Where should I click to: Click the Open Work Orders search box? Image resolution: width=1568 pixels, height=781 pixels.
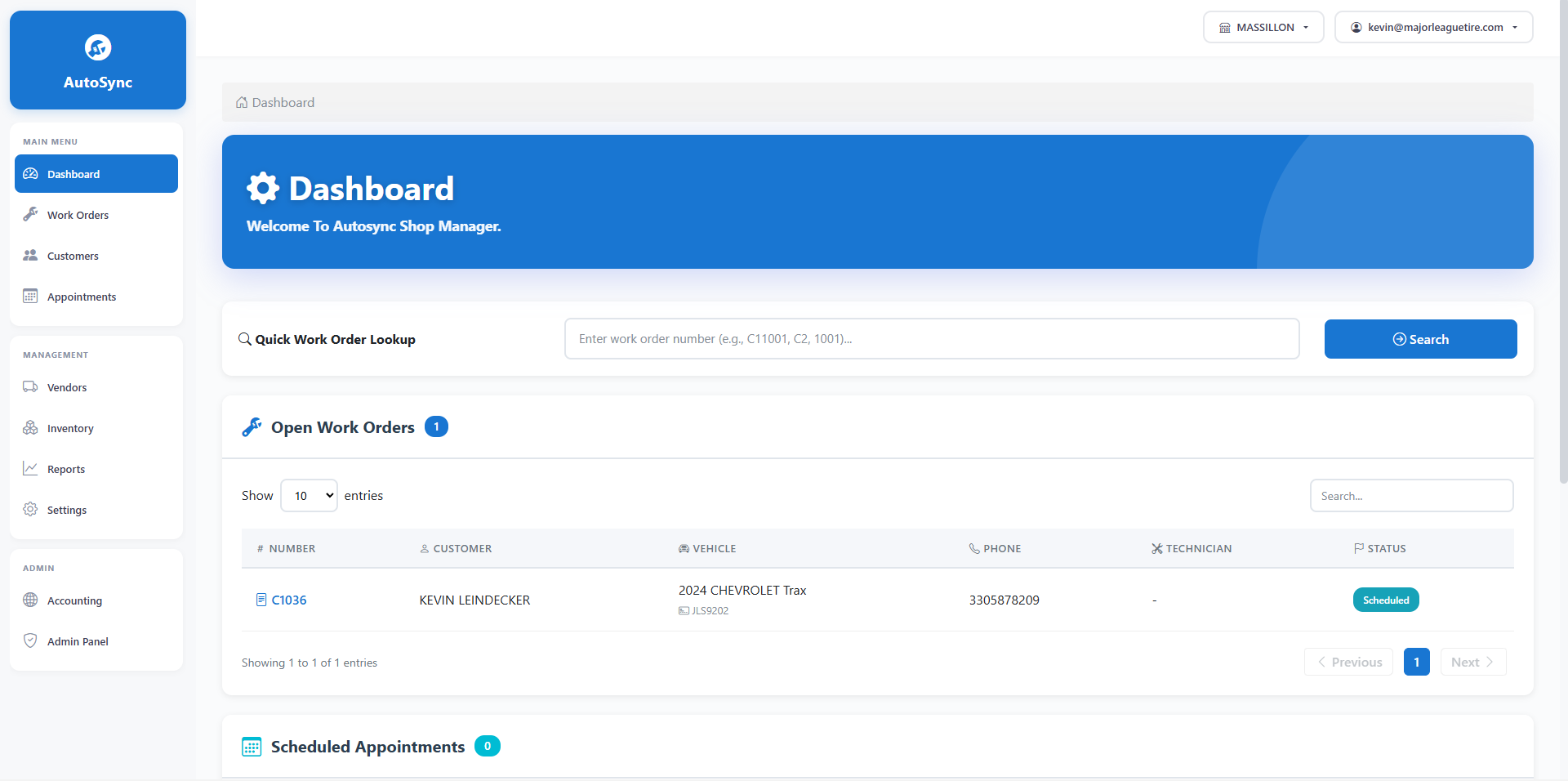[x=1411, y=495]
